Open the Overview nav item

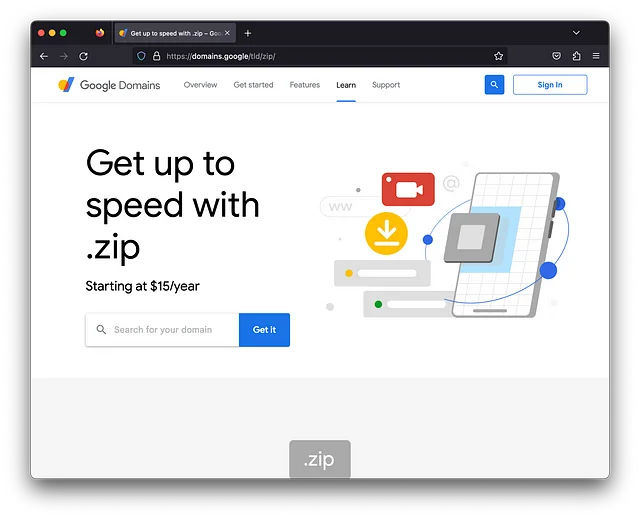pos(200,85)
